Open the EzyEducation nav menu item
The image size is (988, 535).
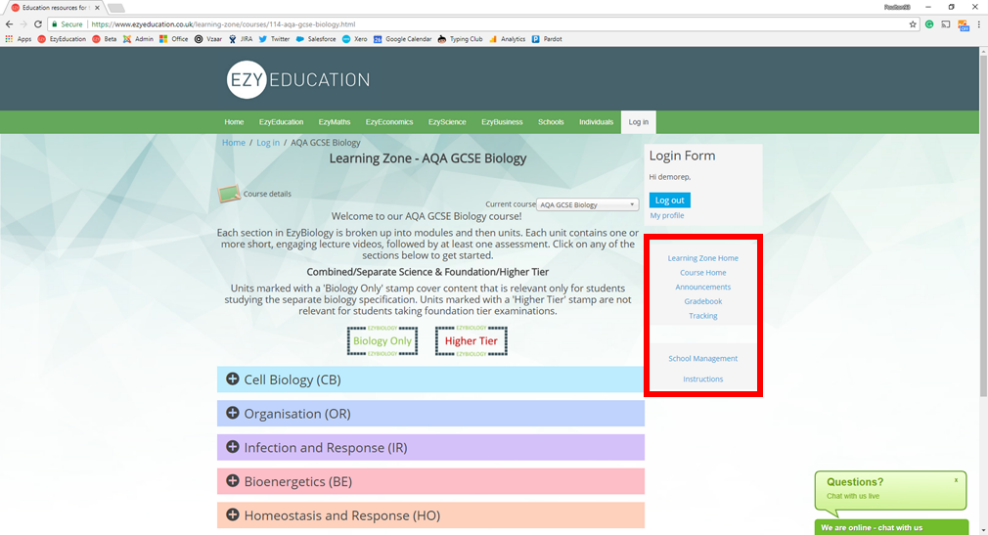(281, 122)
